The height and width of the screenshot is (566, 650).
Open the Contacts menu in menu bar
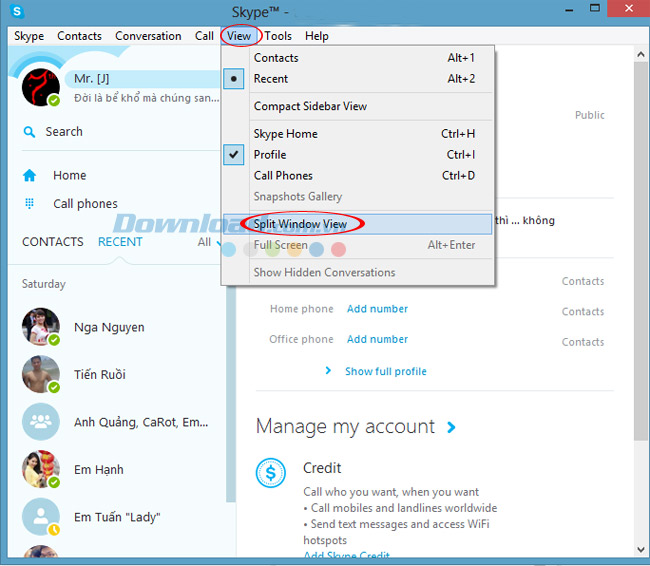(79, 36)
